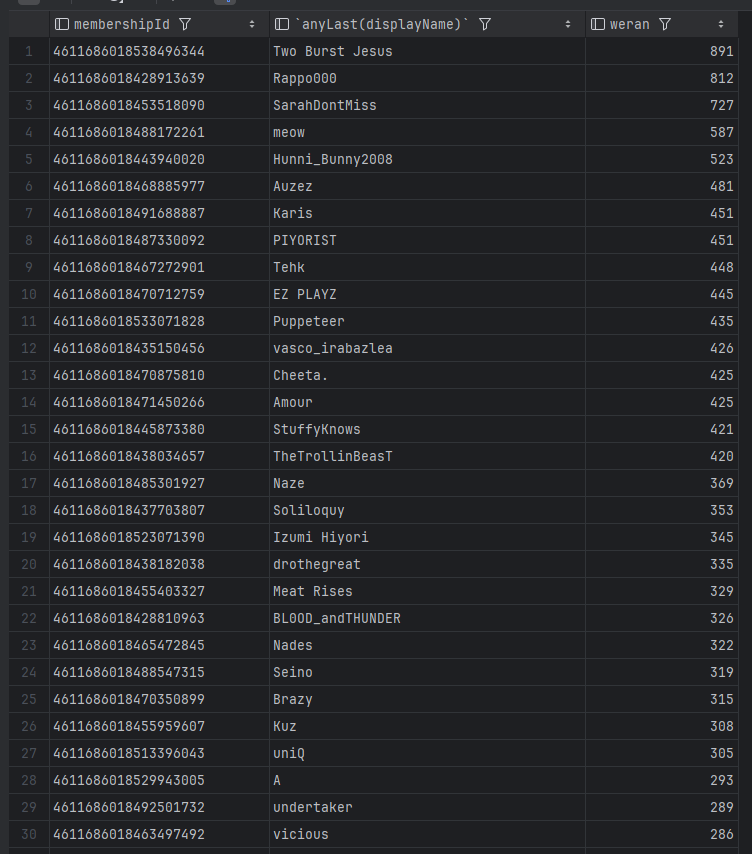The image size is (752, 854).
Task: Click the cell 'Naze'
Action: pos(427,483)
